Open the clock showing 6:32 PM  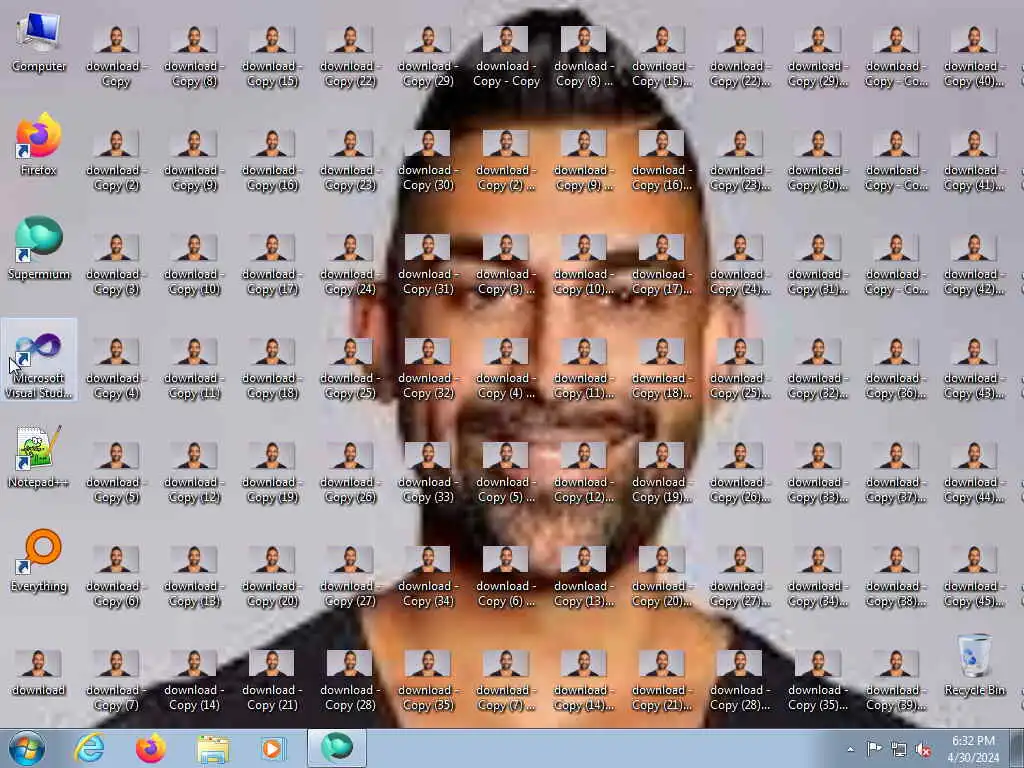click(973, 749)
